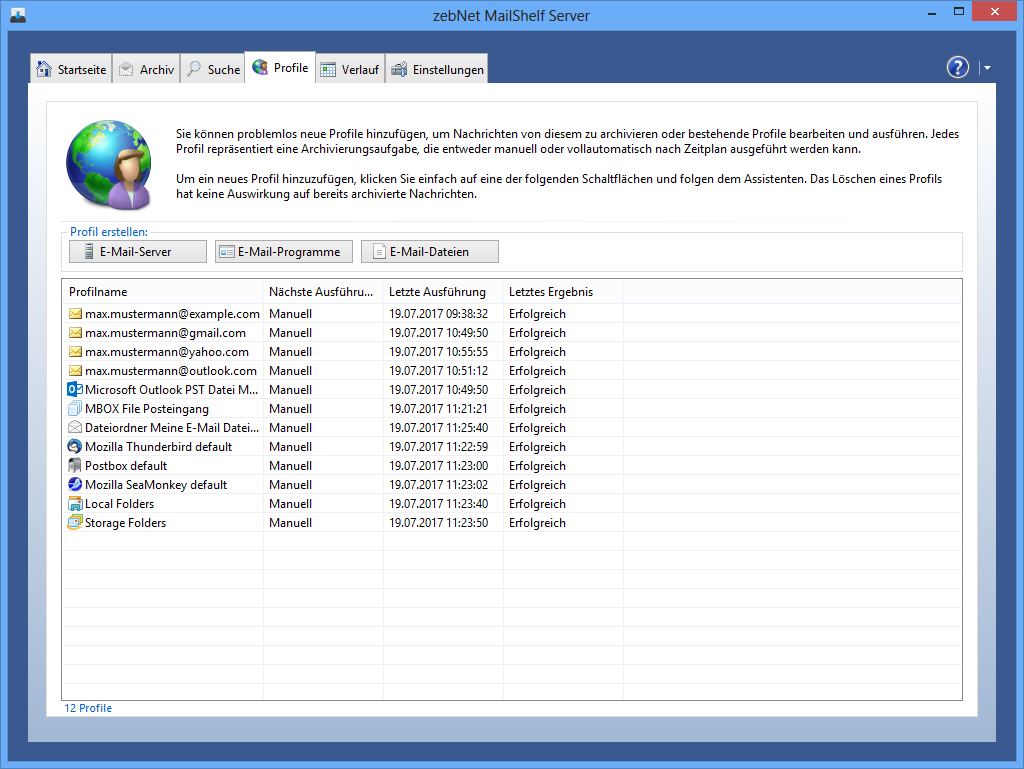Click the blue help question mark icon
This screenshot has height=769, width=1024.
tap(957, 67)
